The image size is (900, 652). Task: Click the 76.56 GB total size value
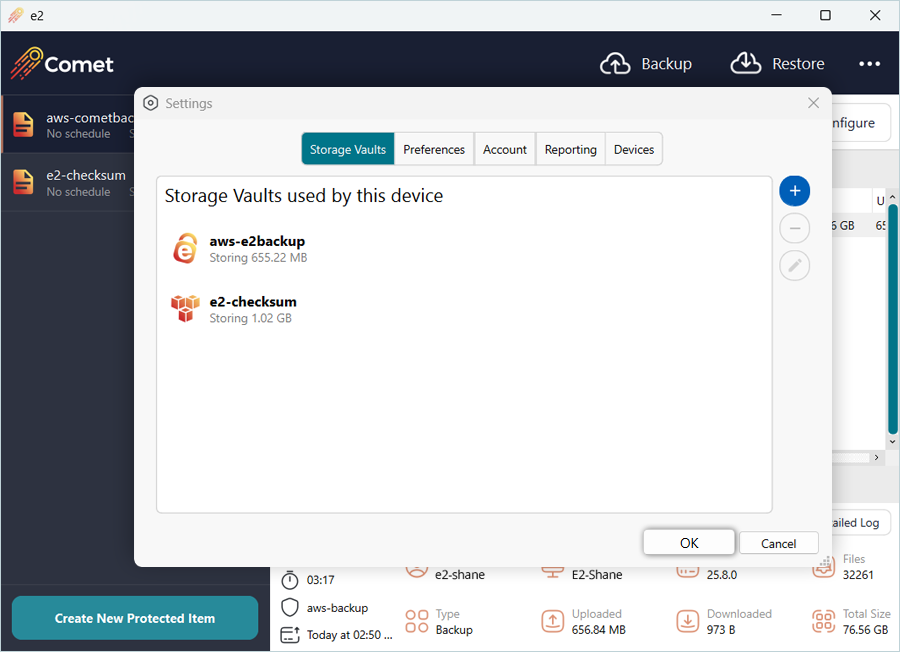tap(865, 630)
